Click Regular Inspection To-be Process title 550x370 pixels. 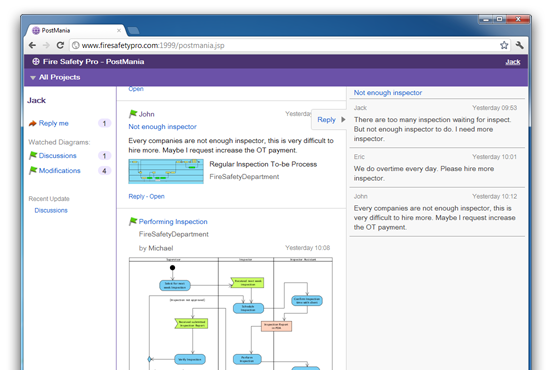[263, 164]
